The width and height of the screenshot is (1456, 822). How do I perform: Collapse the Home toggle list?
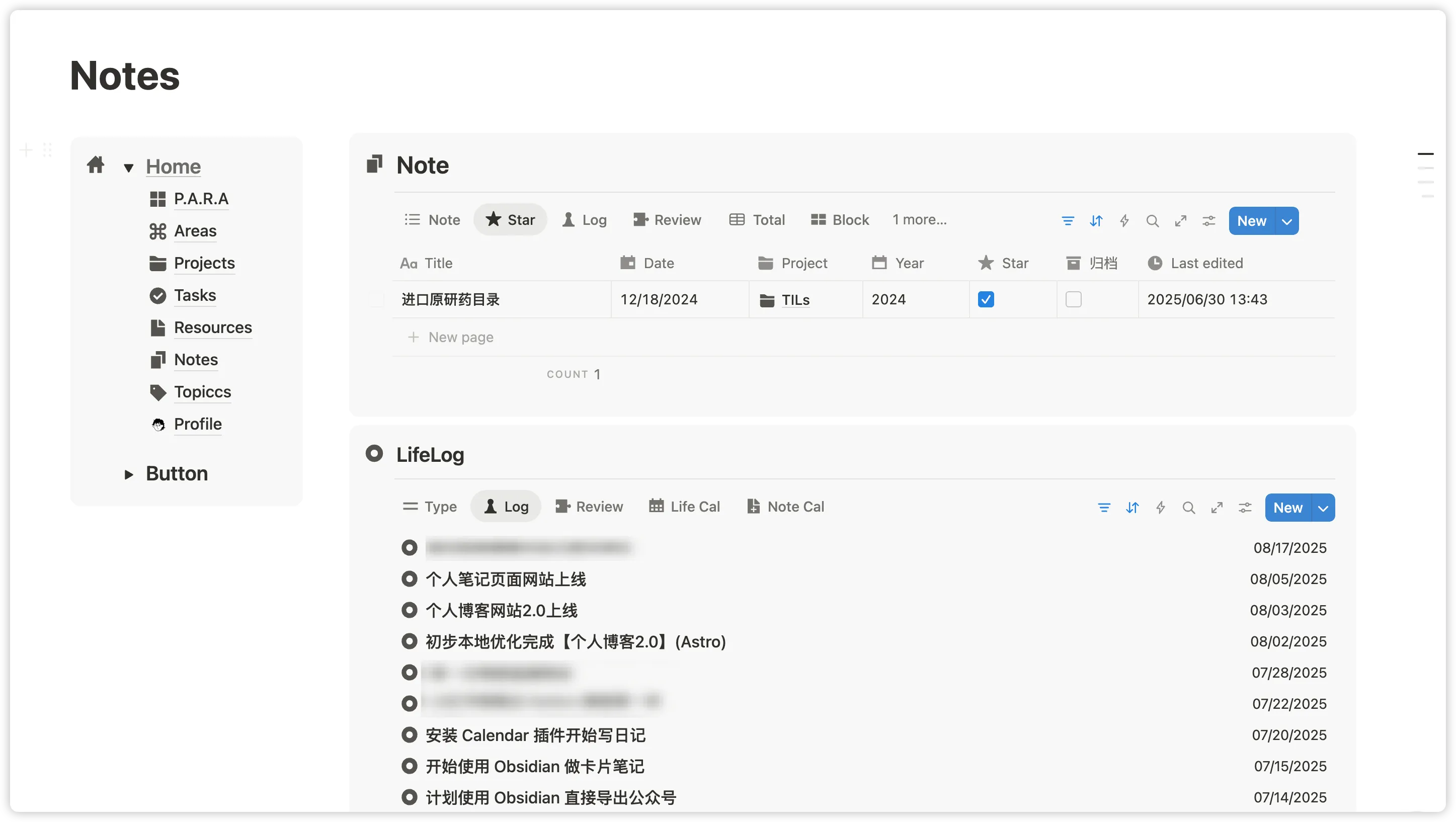point(129,168)
